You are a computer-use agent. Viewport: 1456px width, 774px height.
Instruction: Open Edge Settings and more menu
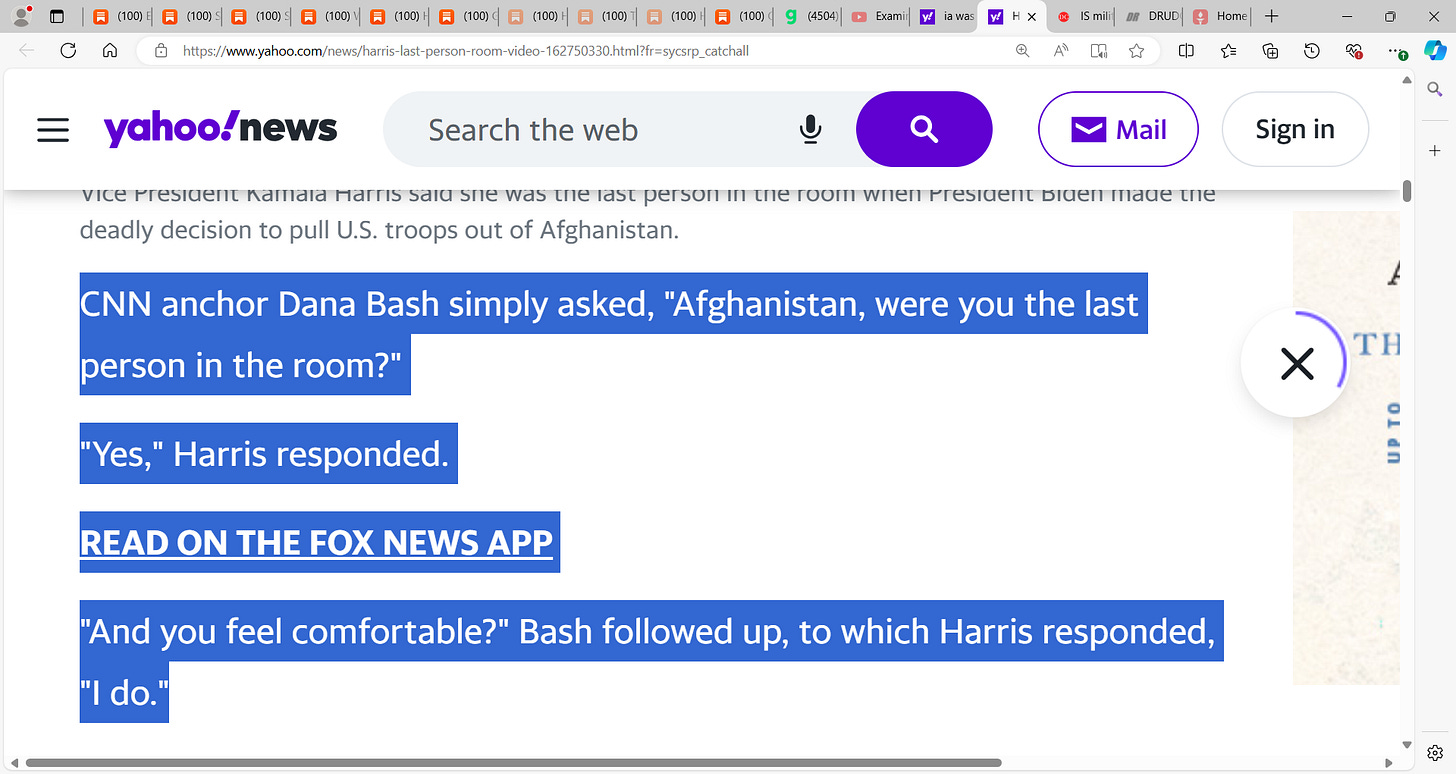[1397, 51]
